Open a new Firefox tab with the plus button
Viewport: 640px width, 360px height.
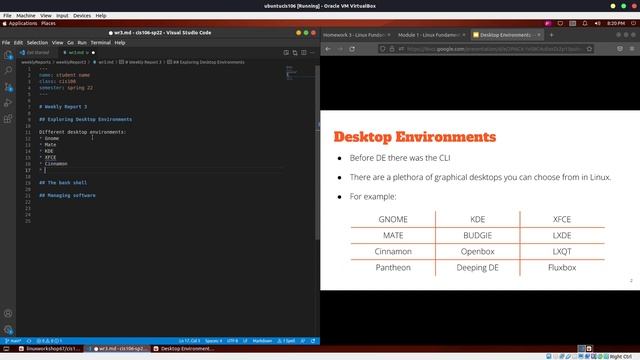coord(551,35)
